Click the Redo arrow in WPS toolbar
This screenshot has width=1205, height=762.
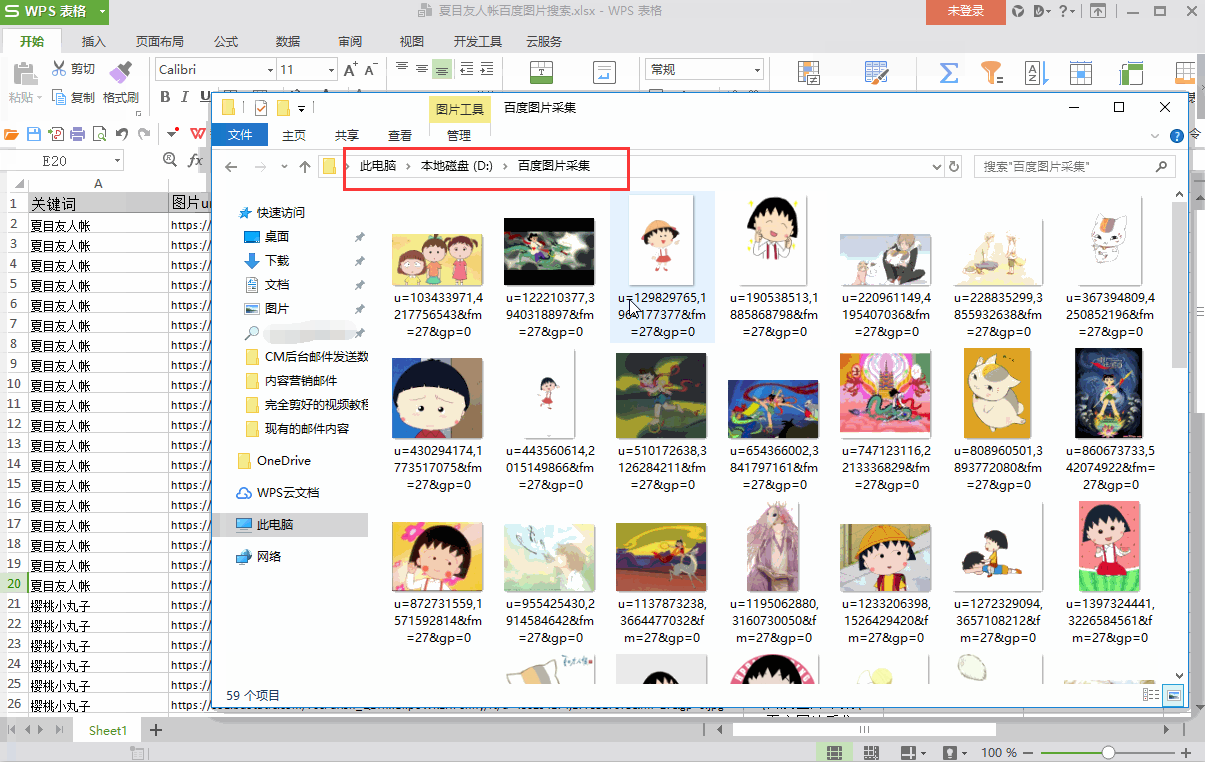144,133
